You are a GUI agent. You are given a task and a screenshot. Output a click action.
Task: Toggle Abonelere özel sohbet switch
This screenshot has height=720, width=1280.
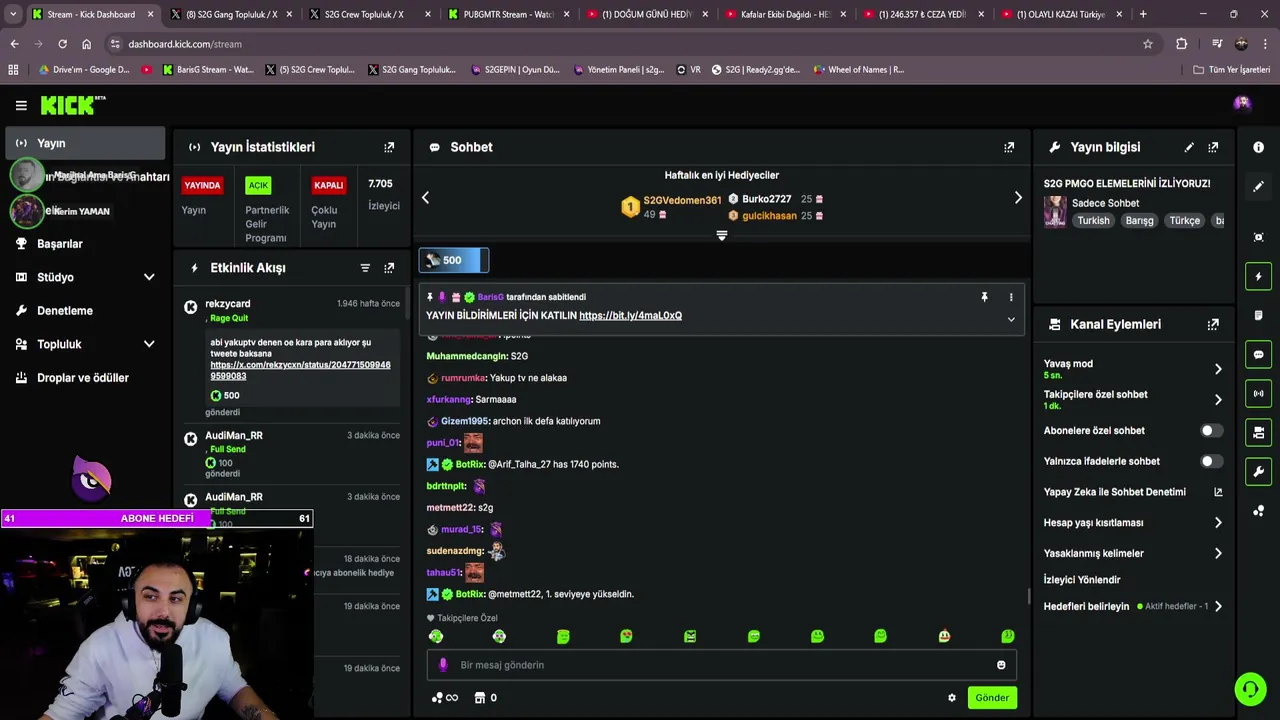(1211, 431)
